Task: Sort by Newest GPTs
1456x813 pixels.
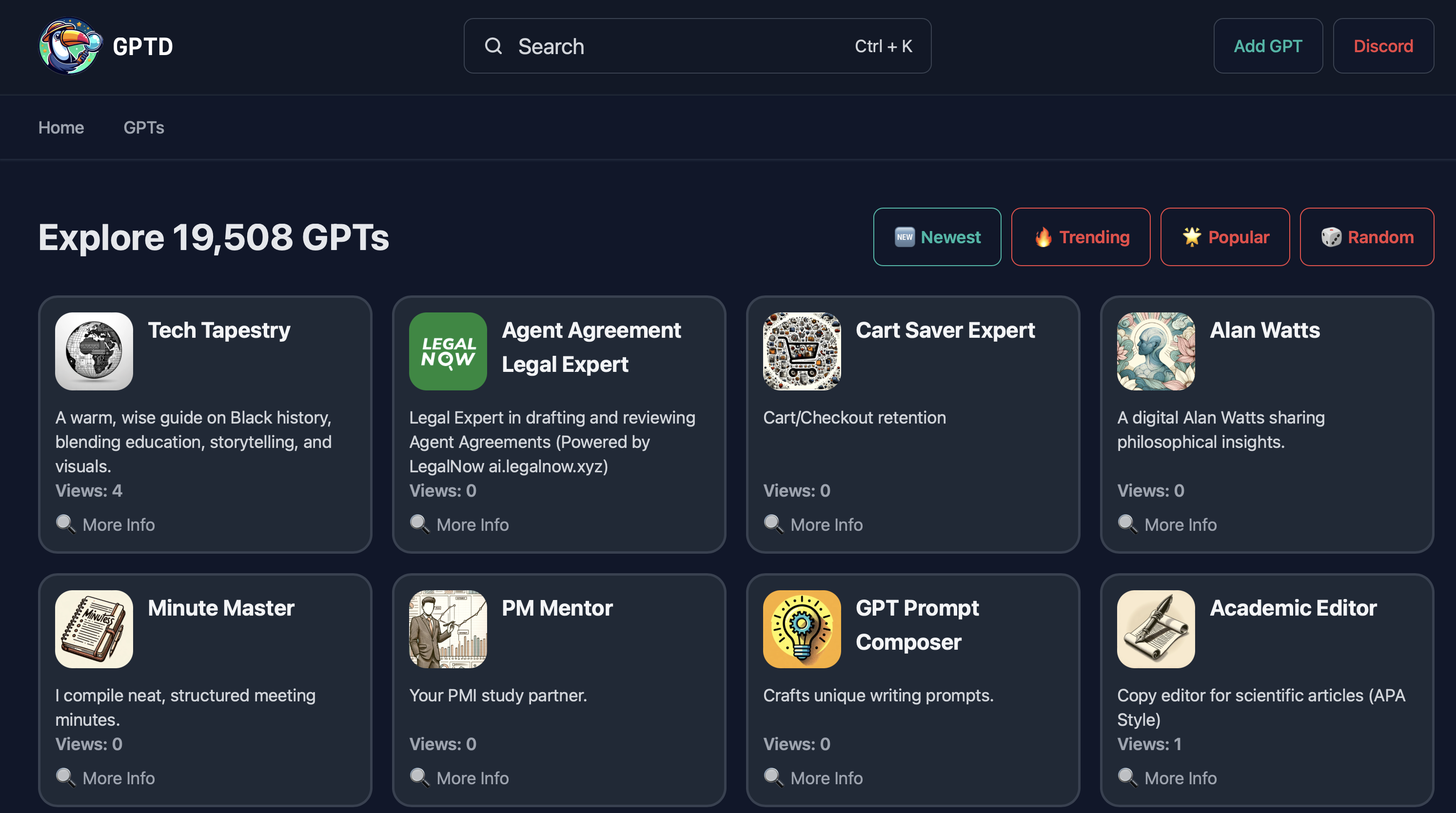Action: click(937, 237)
